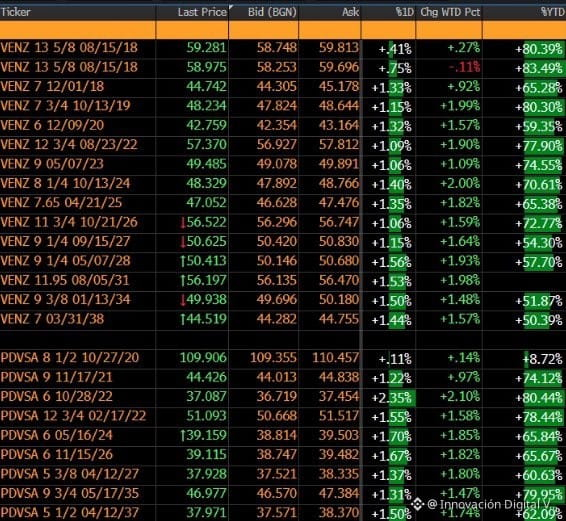566x521 pixels.
Task: Click the orange input cell under Ticker
Action: [78, 30]
